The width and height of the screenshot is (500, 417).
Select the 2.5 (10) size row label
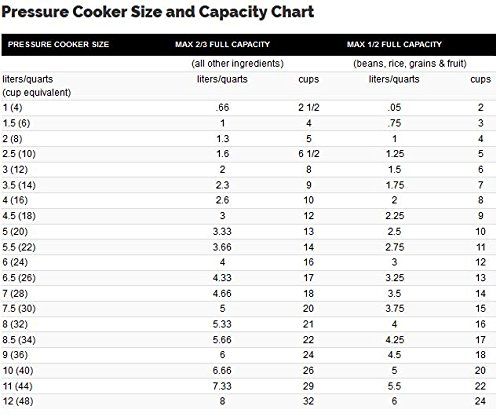(x=19, y=154)
